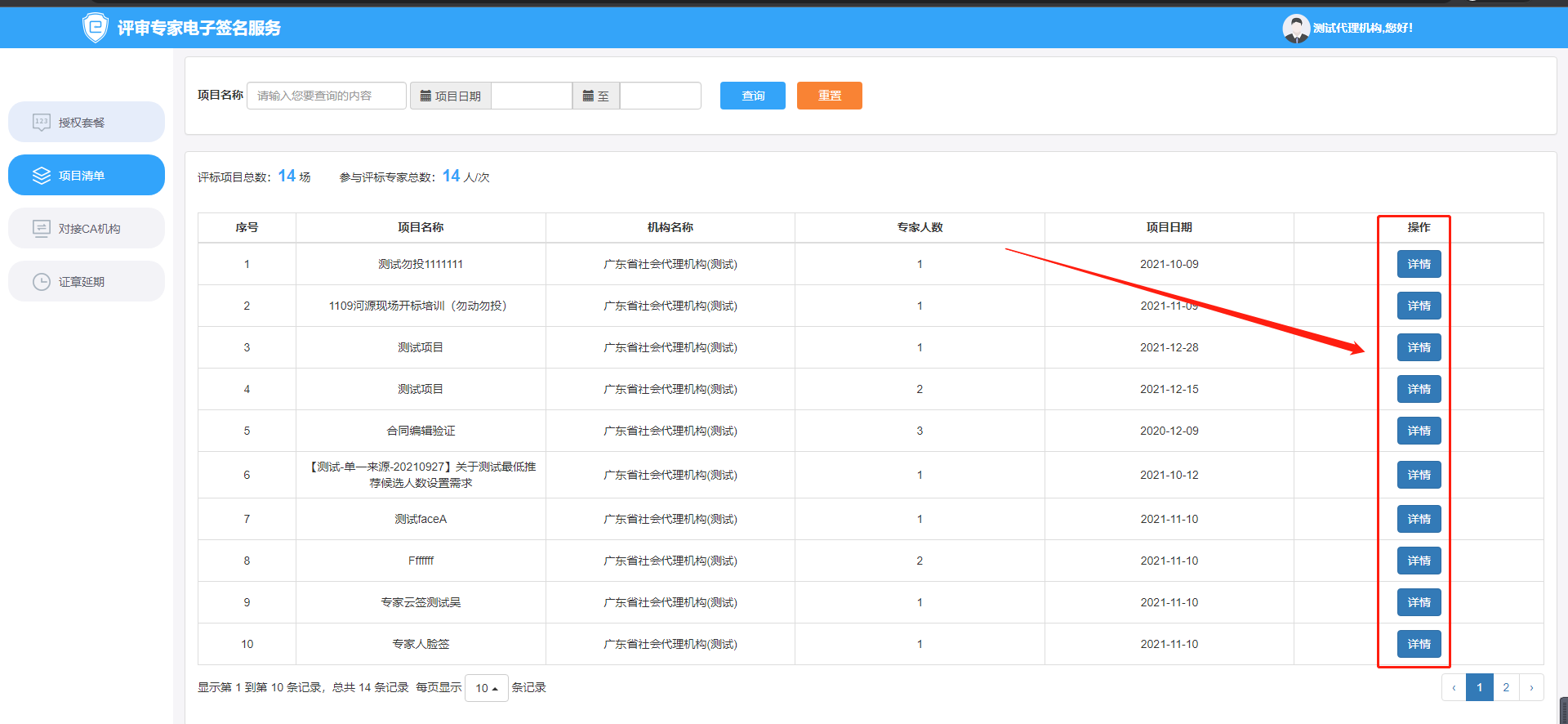
Task: Click project name 测试勿投1111111
Action: 421,264
